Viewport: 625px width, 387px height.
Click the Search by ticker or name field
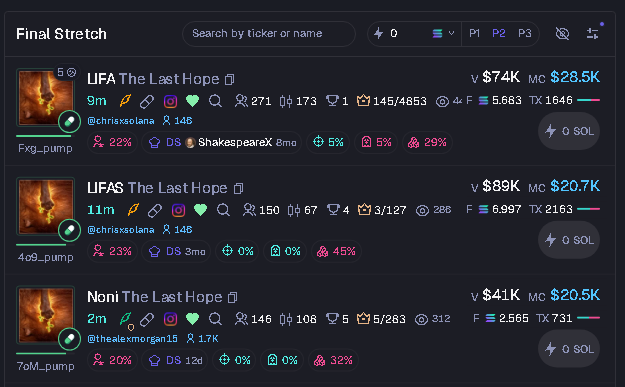click(x=269, y=33)
